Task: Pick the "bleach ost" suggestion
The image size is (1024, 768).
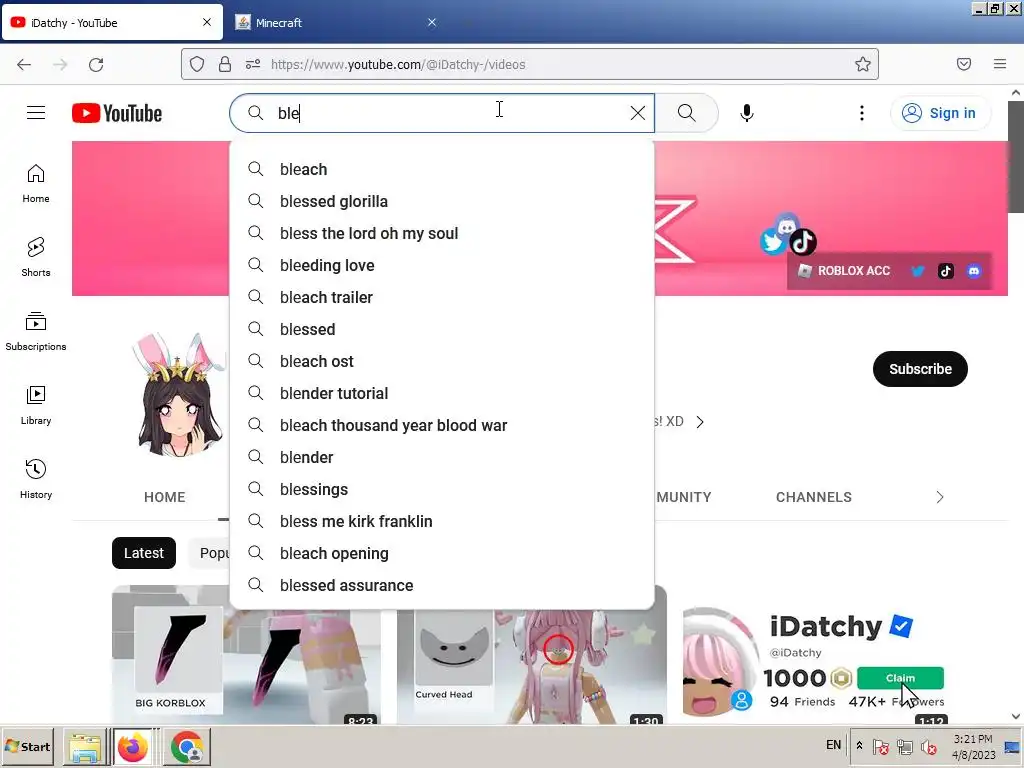Action: [442, 361]
